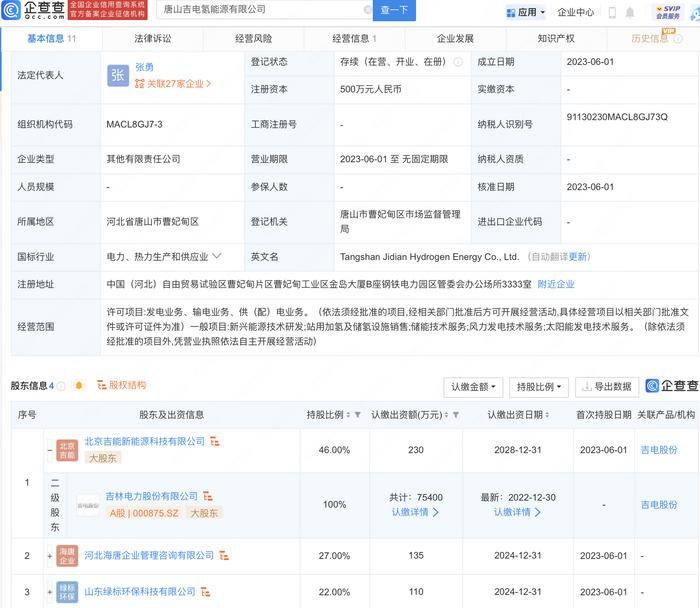Screen dimensions: 700x608
Task: Expand the 山东绿标环保科技 shareholder row
Action: coord(50,592)
